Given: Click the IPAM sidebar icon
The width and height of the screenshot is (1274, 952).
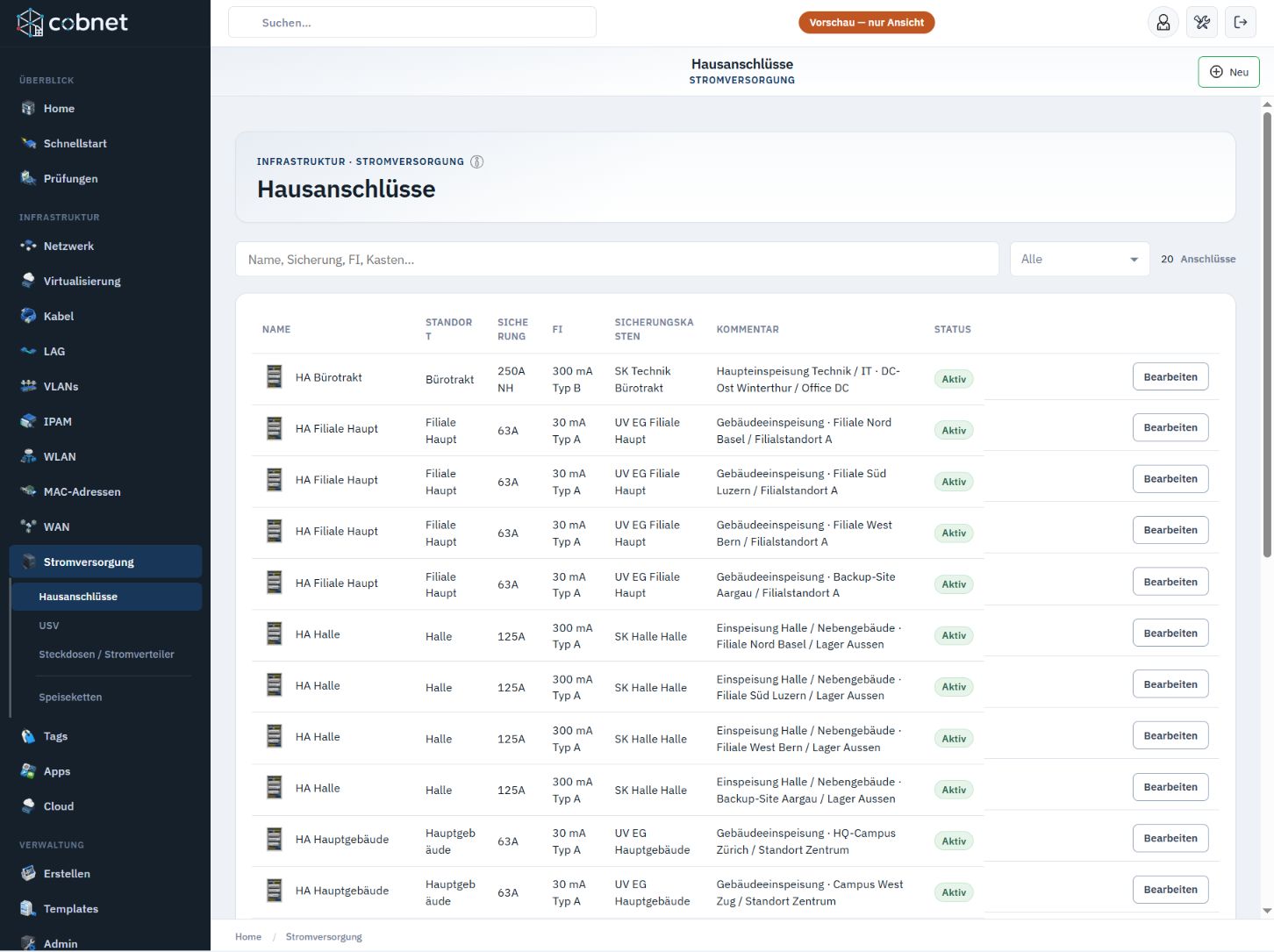Looking at the screenshot, I should (x=28, y=422).
